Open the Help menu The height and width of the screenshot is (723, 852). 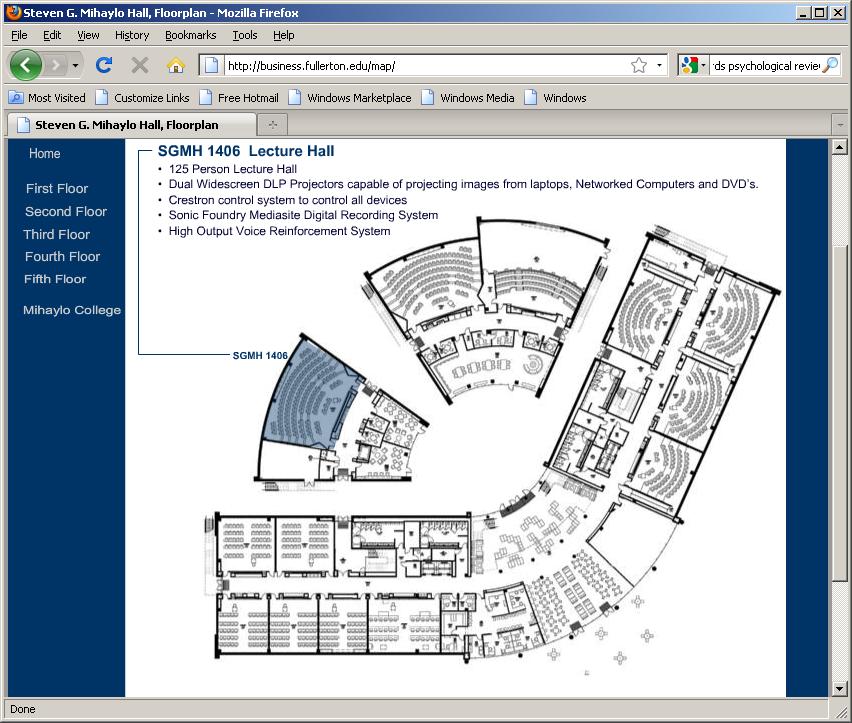pos(284,35)
